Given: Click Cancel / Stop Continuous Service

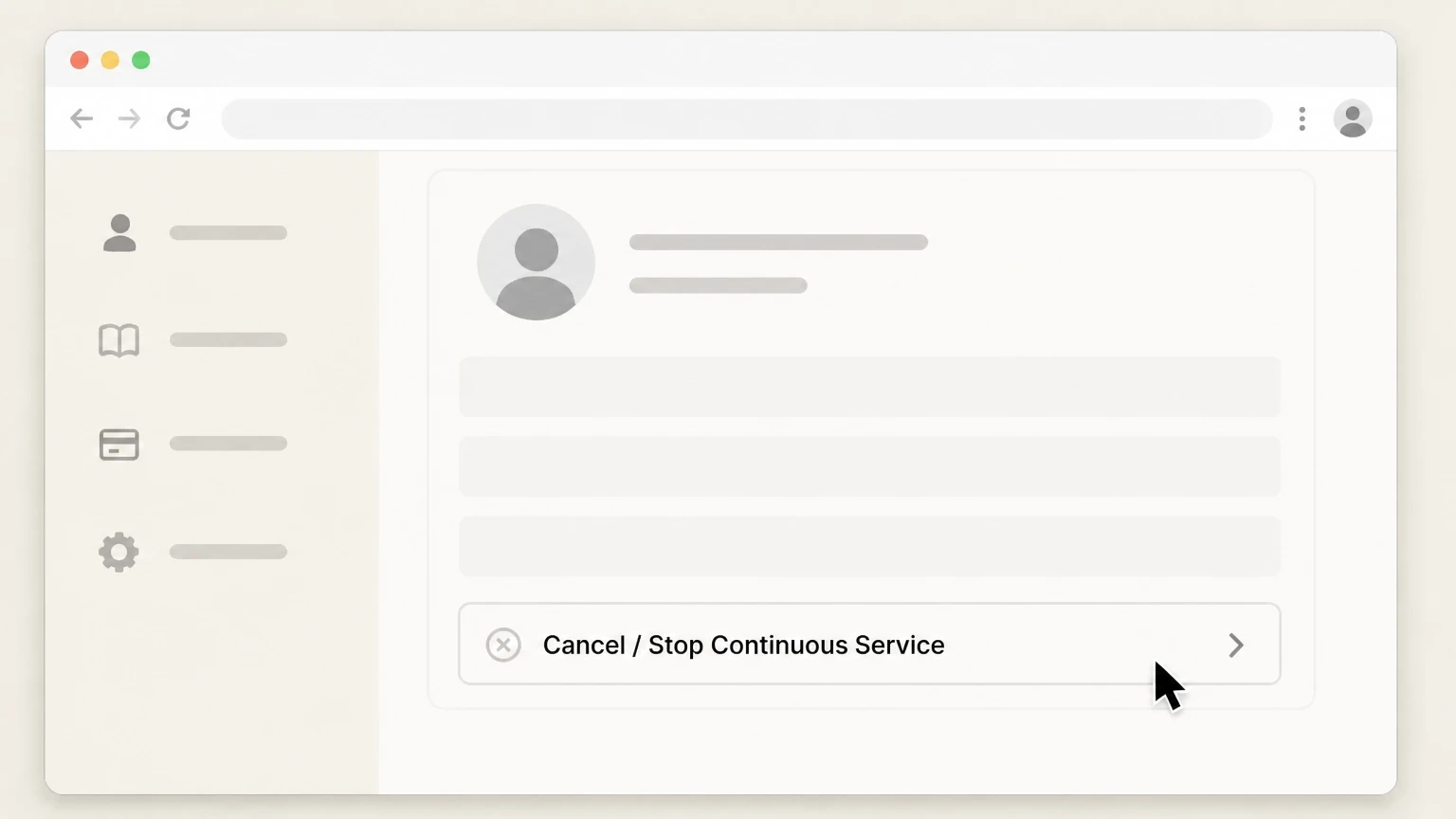Looking at the screenshot, I should coord(743,645).
